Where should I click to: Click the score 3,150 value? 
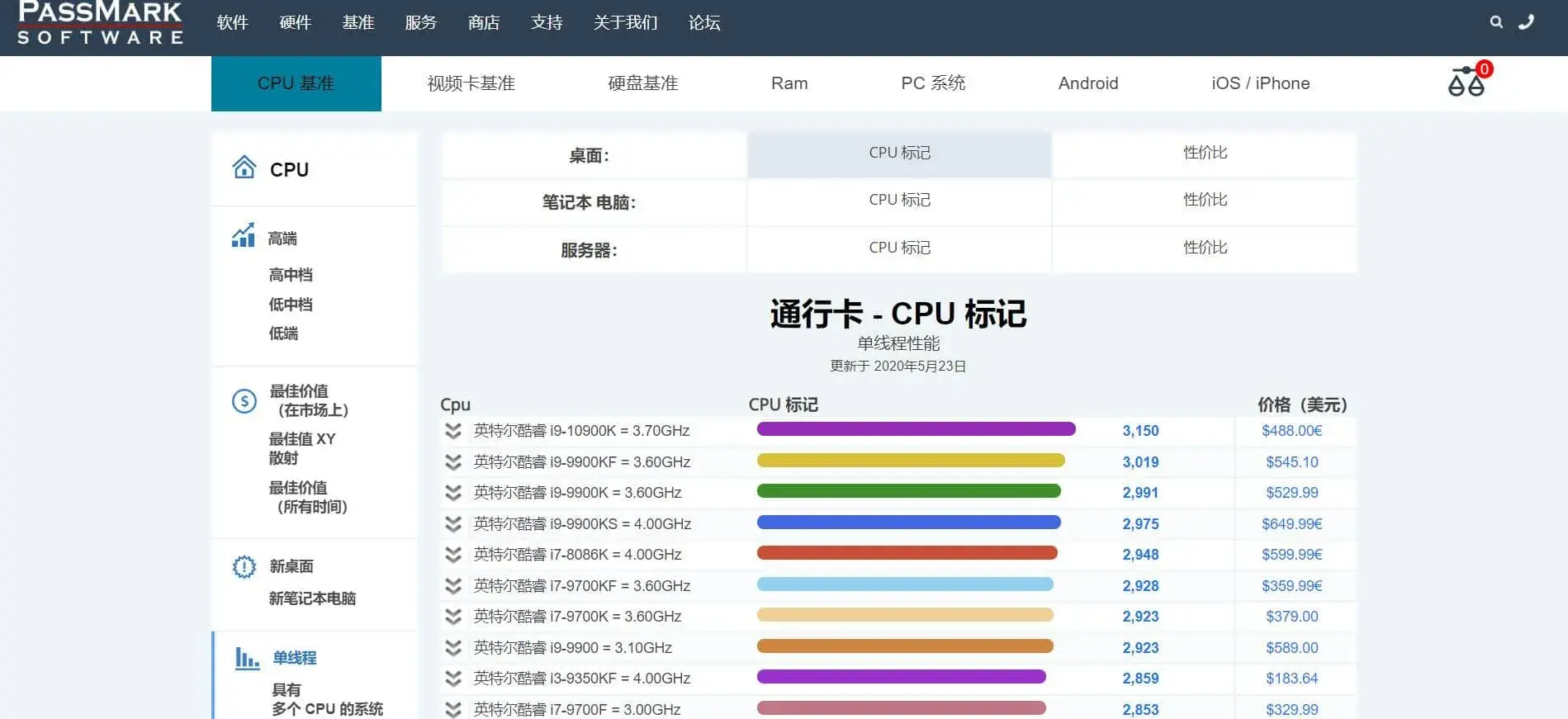pyautogui.click(x=1140, y=431)
